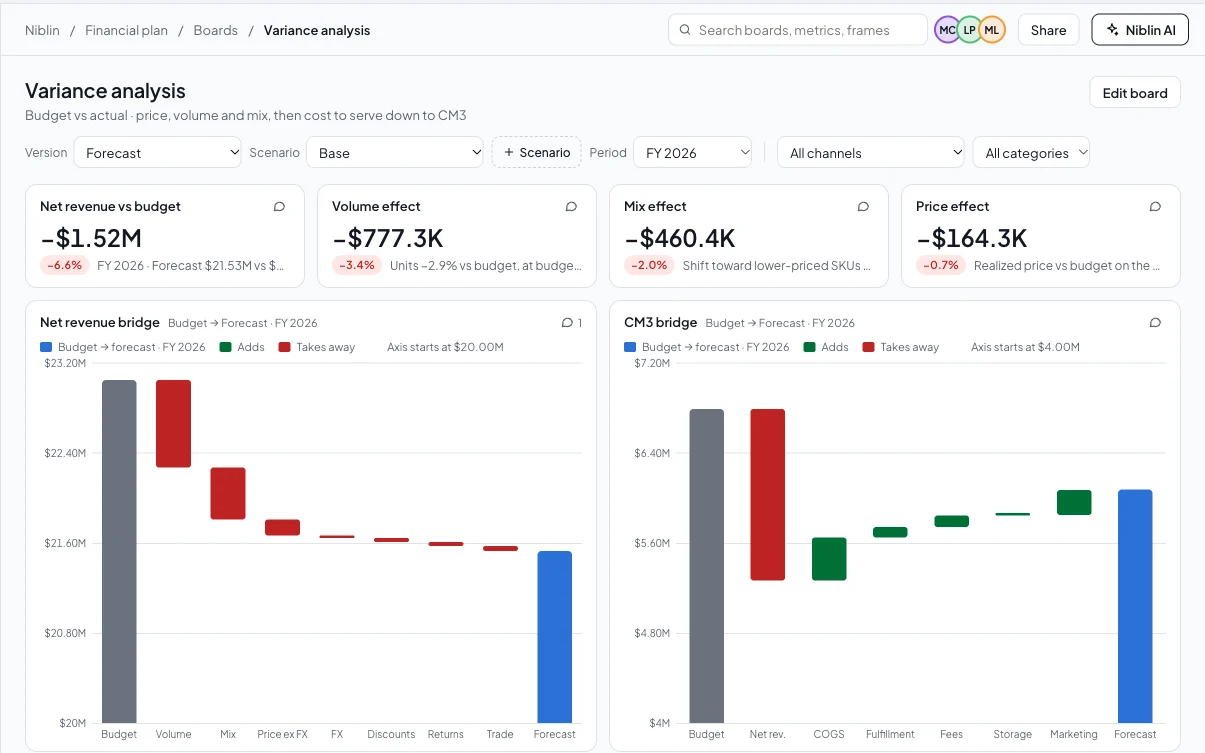Image resolution: width=1205 pixels, height=753 pixels.
Task: Open the All categories filter dropdown
Action: (x=1031, y=152)
